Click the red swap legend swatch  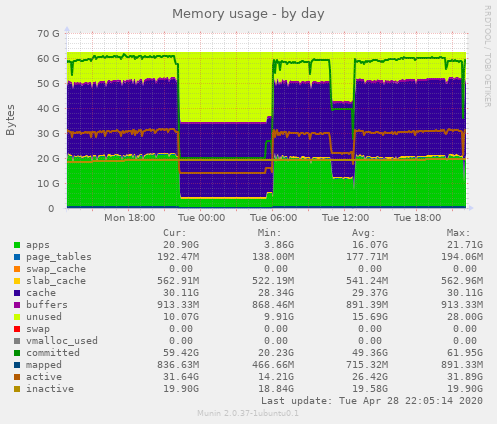17,329
